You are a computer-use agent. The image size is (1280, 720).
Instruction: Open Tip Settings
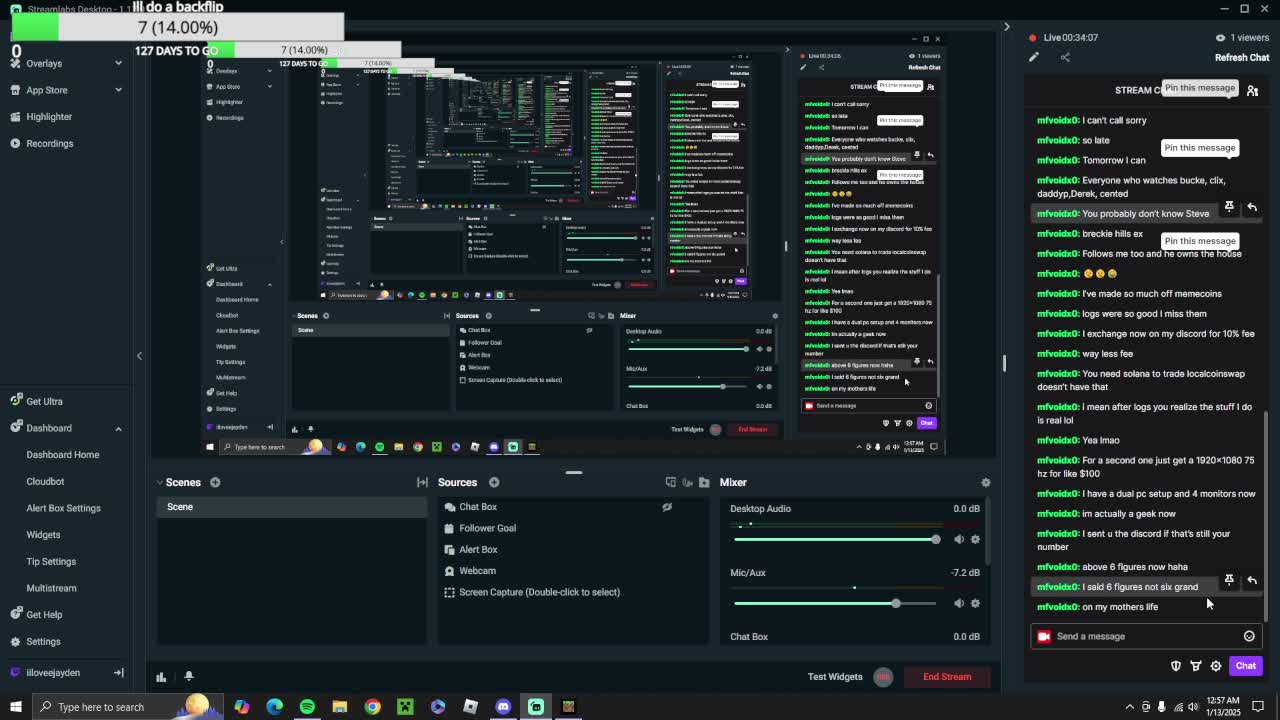pos(51,561)
